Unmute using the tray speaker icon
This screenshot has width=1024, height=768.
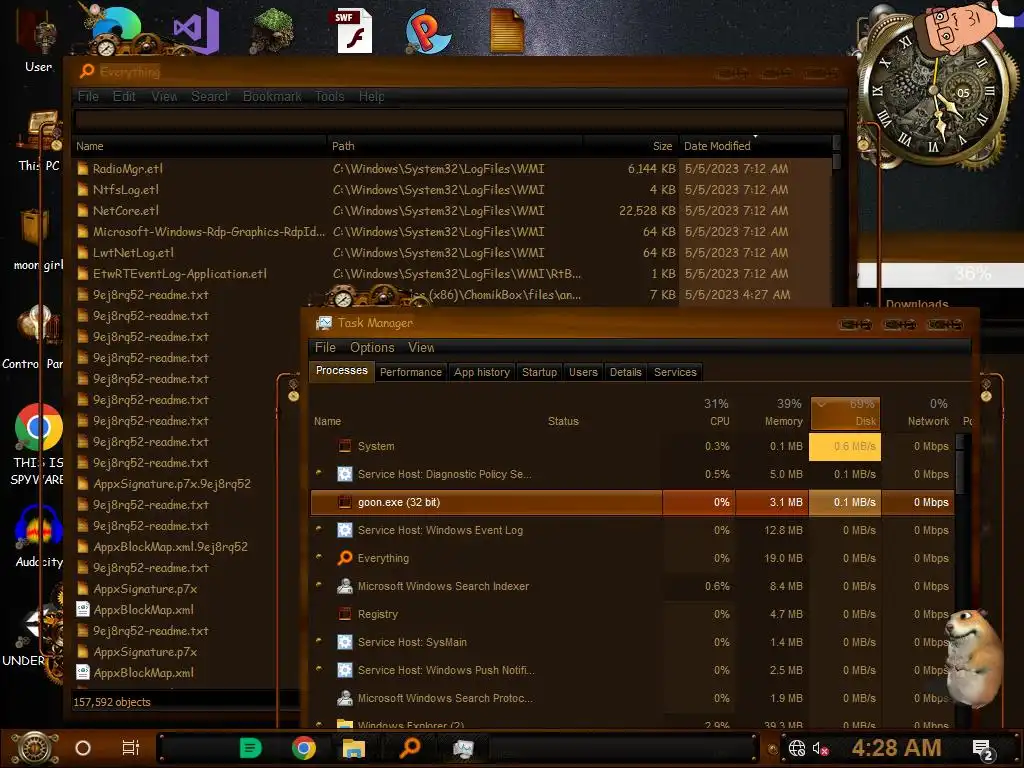point(820,748)
